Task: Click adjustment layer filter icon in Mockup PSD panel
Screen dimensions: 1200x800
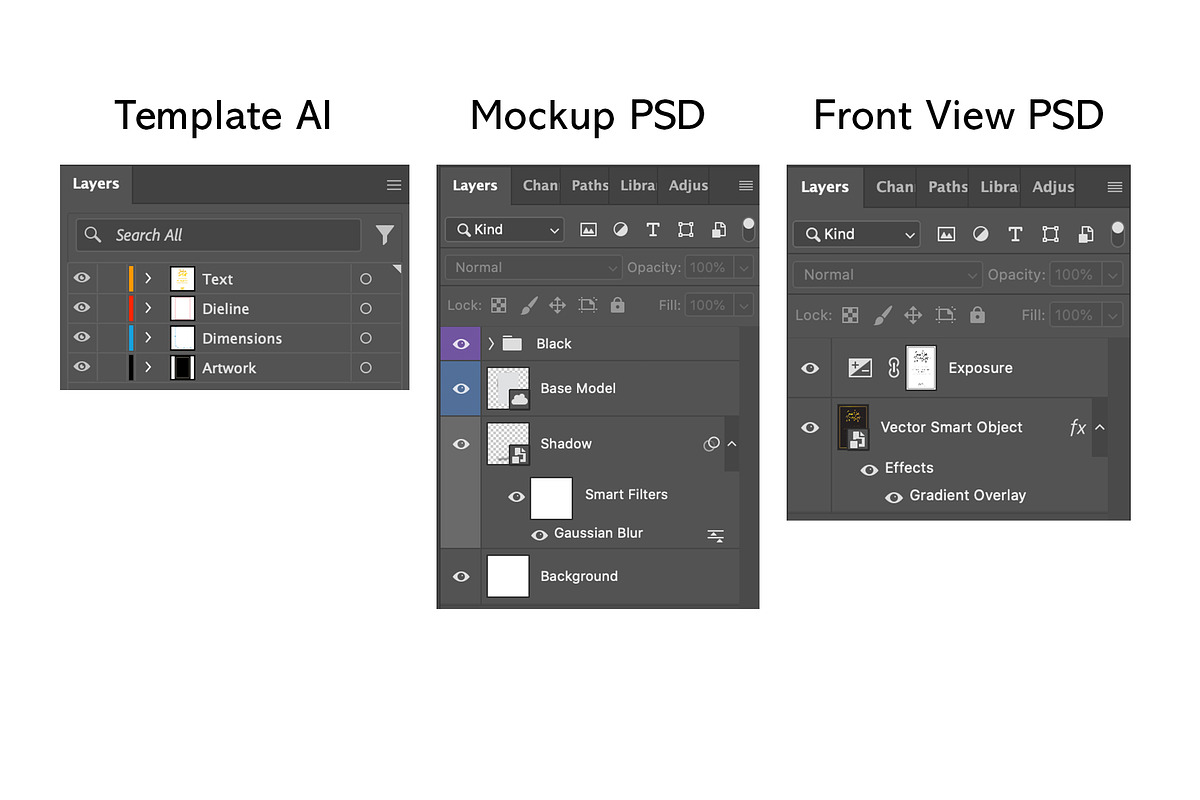Action: coord(620,230)
